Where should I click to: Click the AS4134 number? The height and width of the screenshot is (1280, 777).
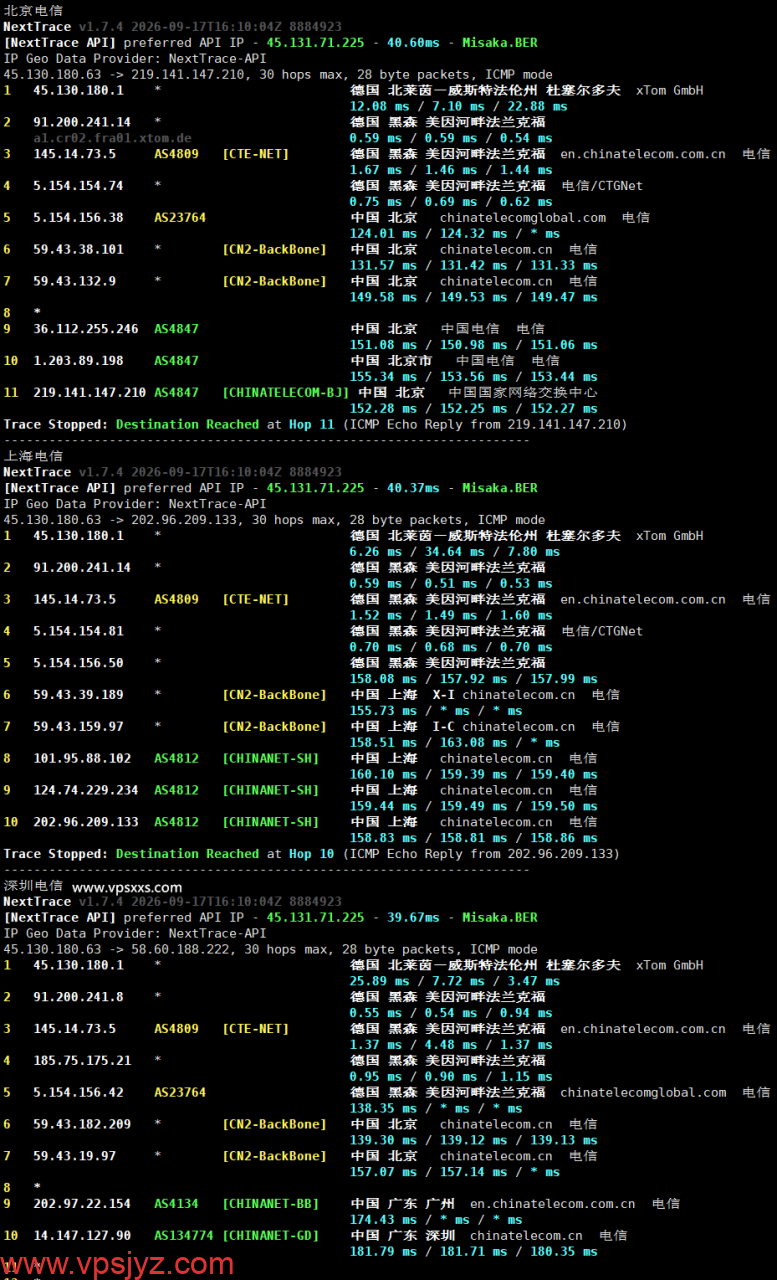[176, 1204]
